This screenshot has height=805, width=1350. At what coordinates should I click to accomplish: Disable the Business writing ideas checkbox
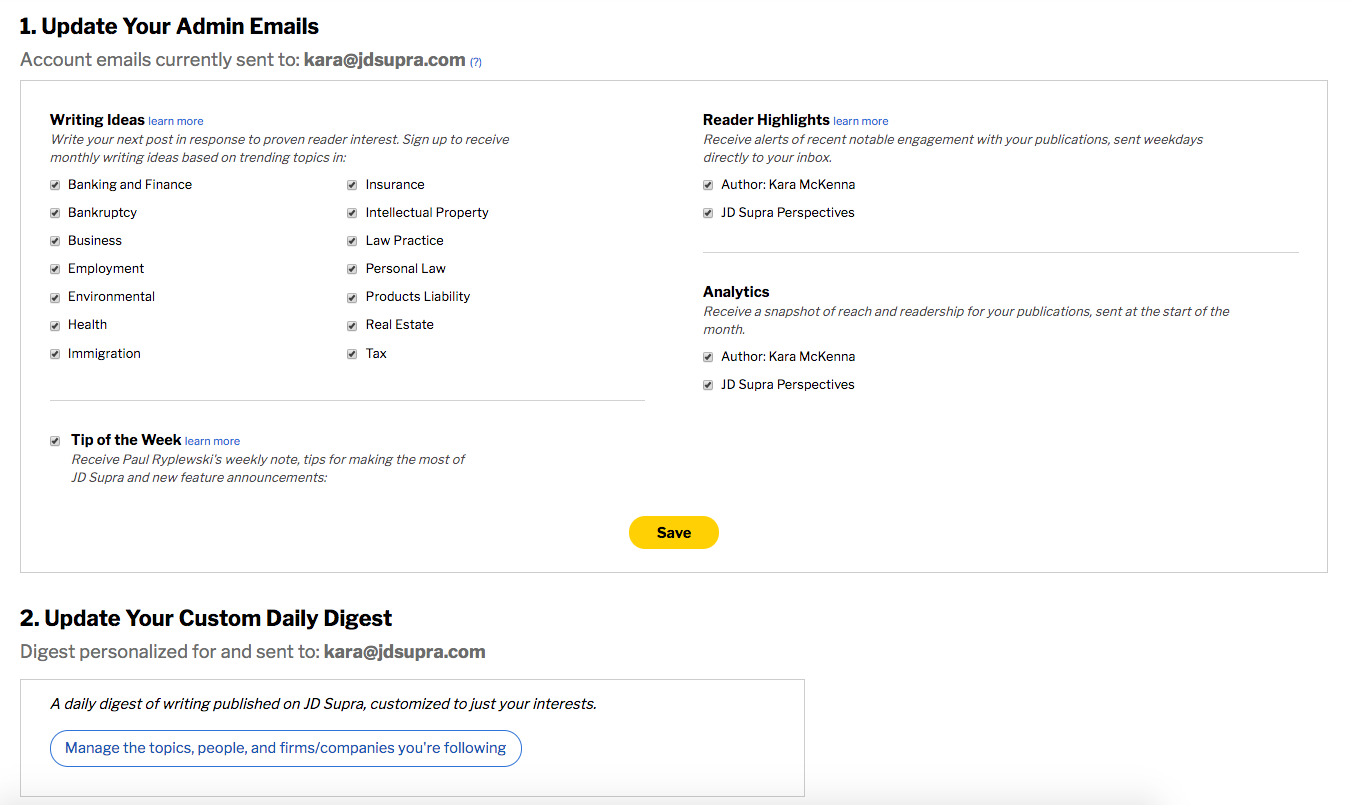[55, 241]
